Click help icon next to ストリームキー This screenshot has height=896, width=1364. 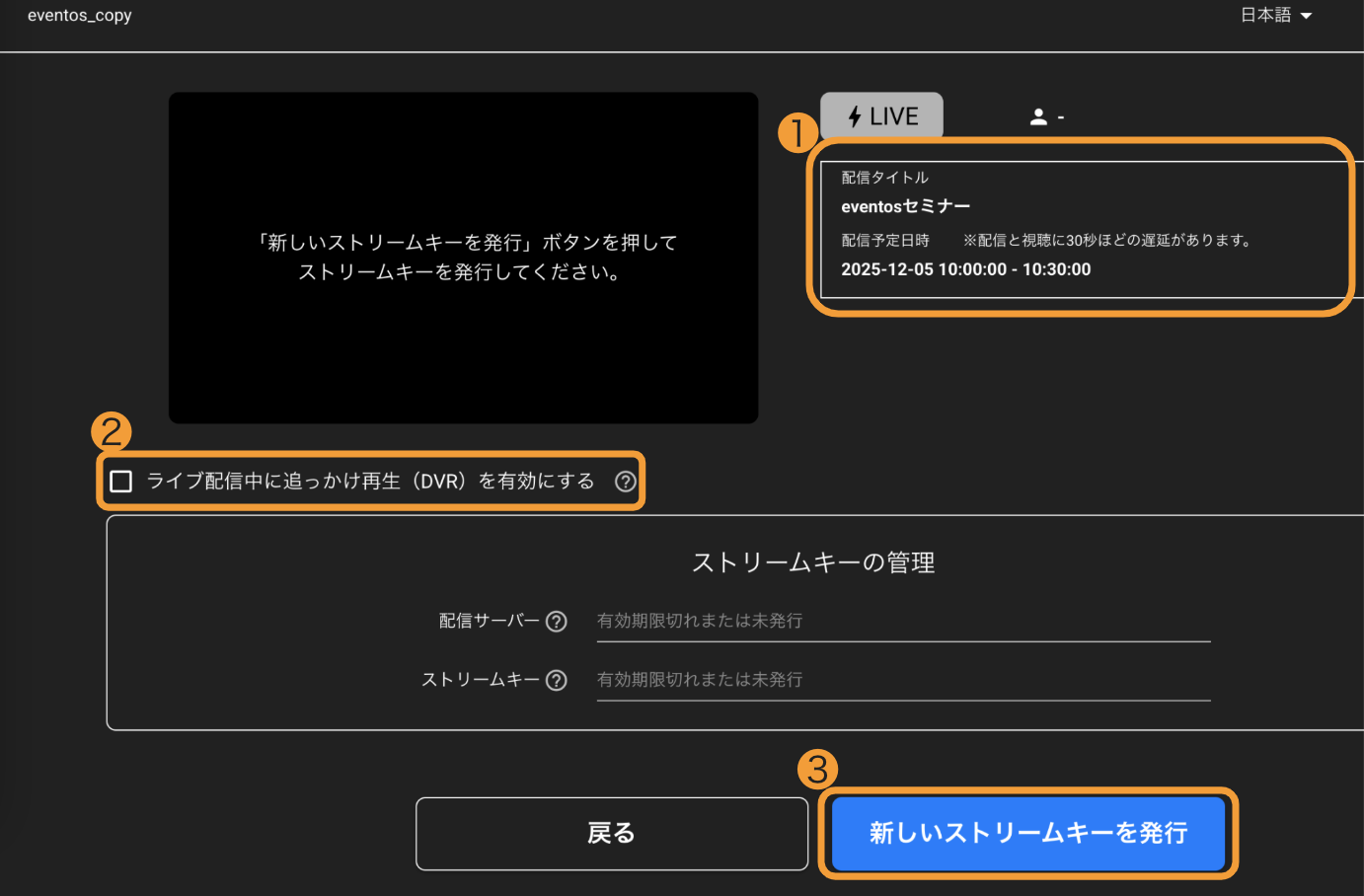pyautogui.click(x=557, y=681)
